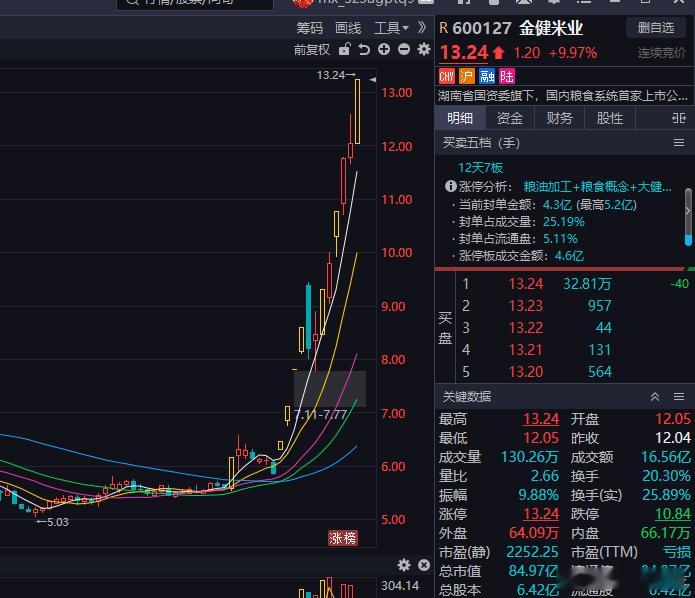Click the 最高 value 13.24
This screenshot has height=598, width=695.
click(541, 419)
